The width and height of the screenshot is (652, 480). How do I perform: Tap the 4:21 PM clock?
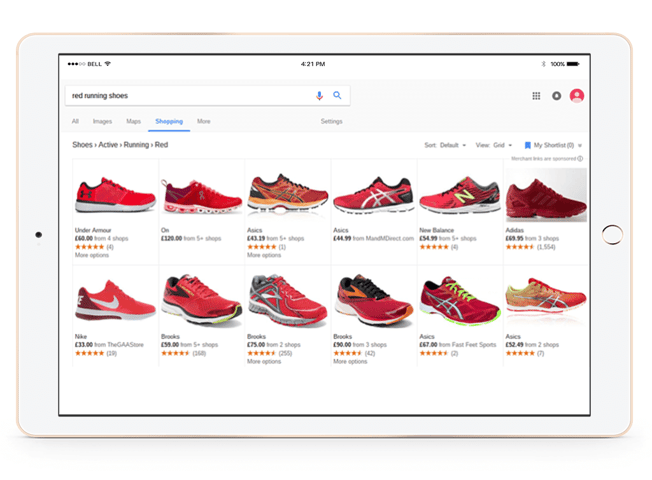pos(313,64)
